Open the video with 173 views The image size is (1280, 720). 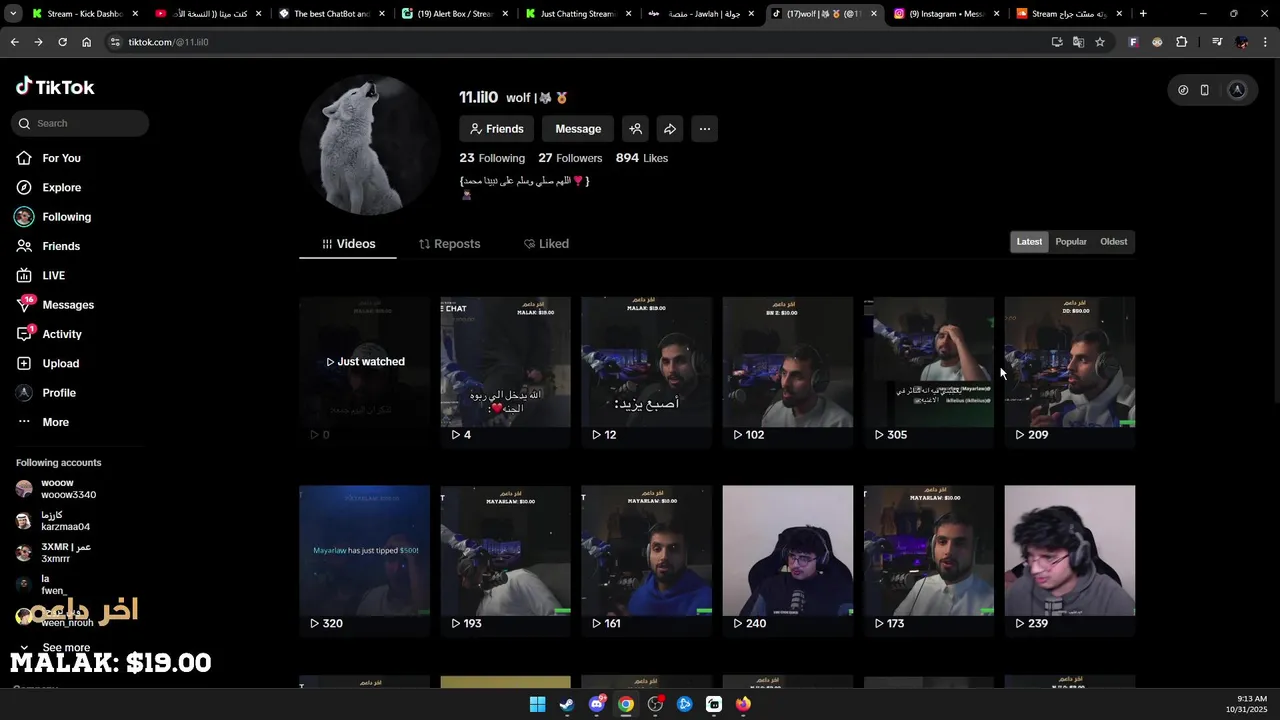(x=929, y=560)
